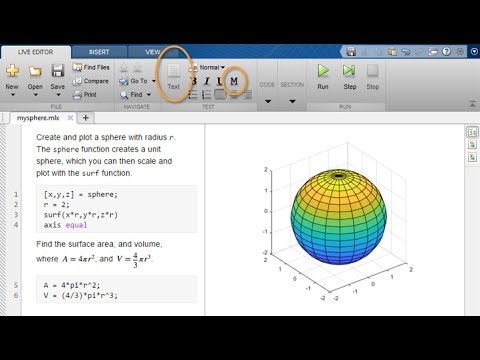Toggle numbered list formatting
This screenshot has height=360, width=480.
pyautogui.click(x=207, y=95)
